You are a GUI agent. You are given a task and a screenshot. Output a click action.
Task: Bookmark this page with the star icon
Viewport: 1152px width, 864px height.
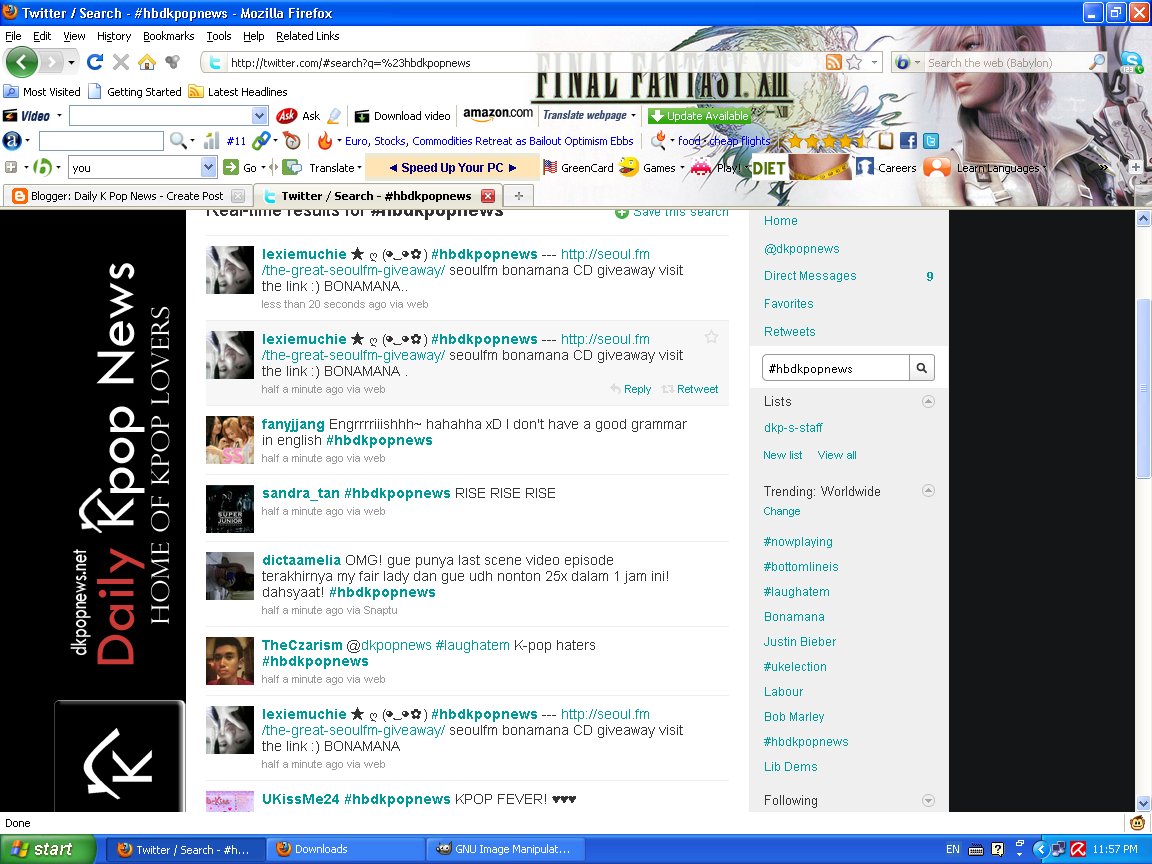854,62
